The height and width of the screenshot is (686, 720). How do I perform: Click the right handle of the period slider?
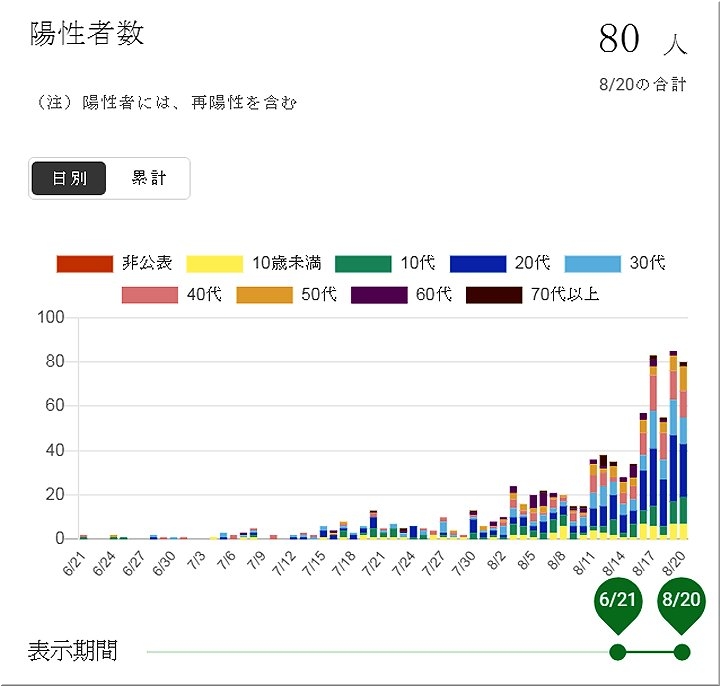683,652
